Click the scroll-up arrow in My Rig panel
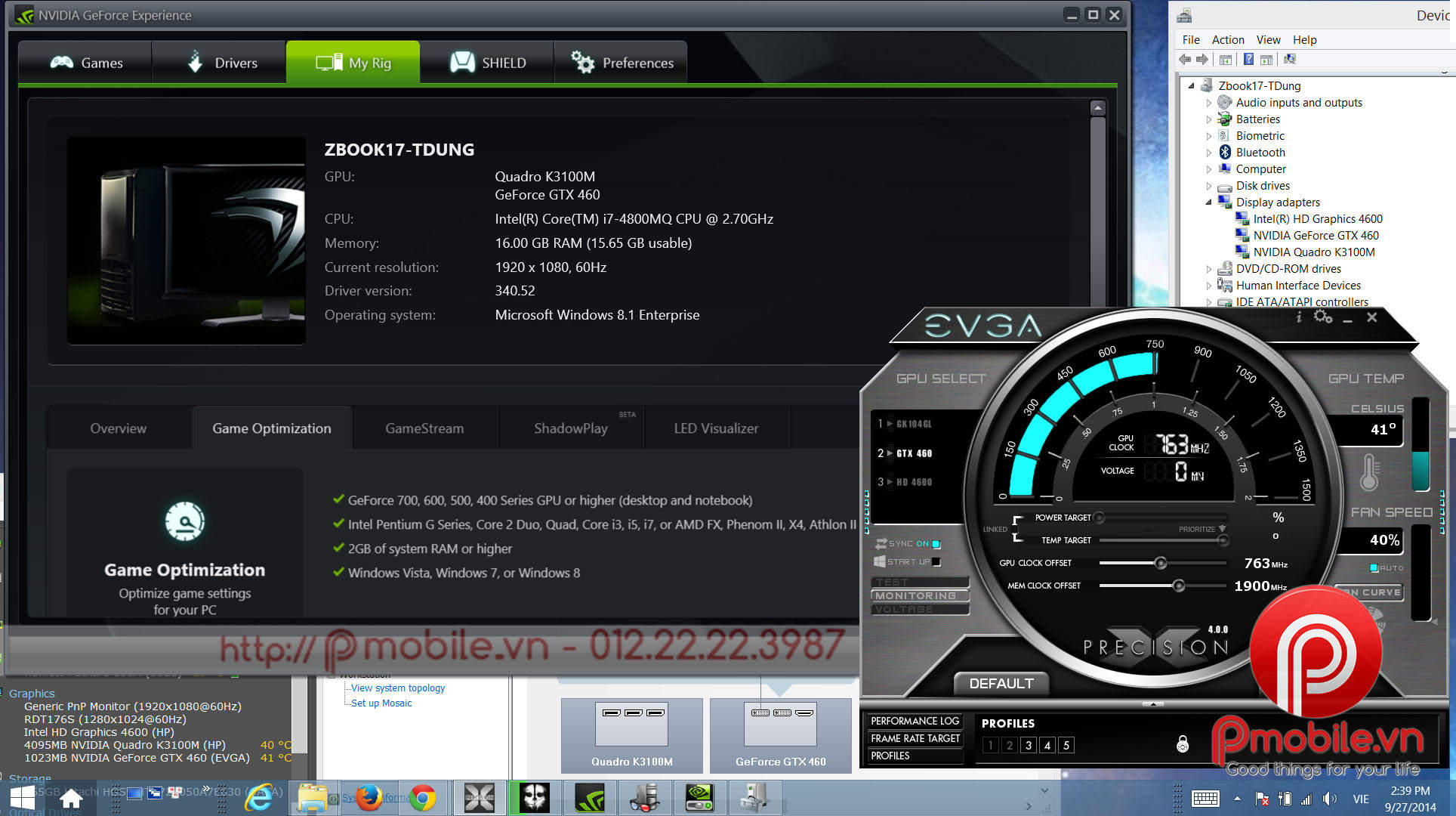The height and width of the screenshot is (816, 1456). (x=1098, y=108)
